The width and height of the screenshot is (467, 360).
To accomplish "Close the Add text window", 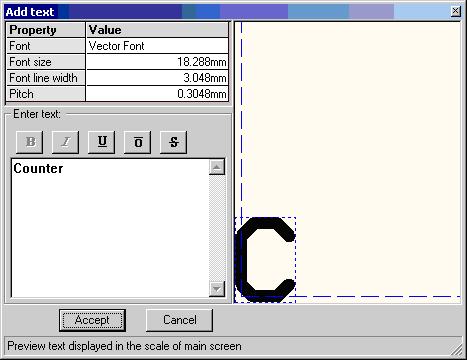I will pos(455,11).
